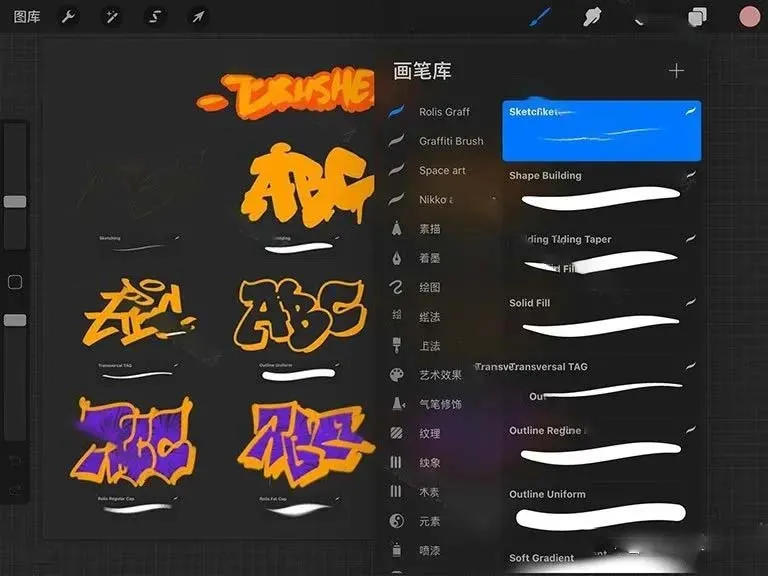Click the airbrush icon beside 气笔修饰
768x576 pixels.
pos(398,404)
